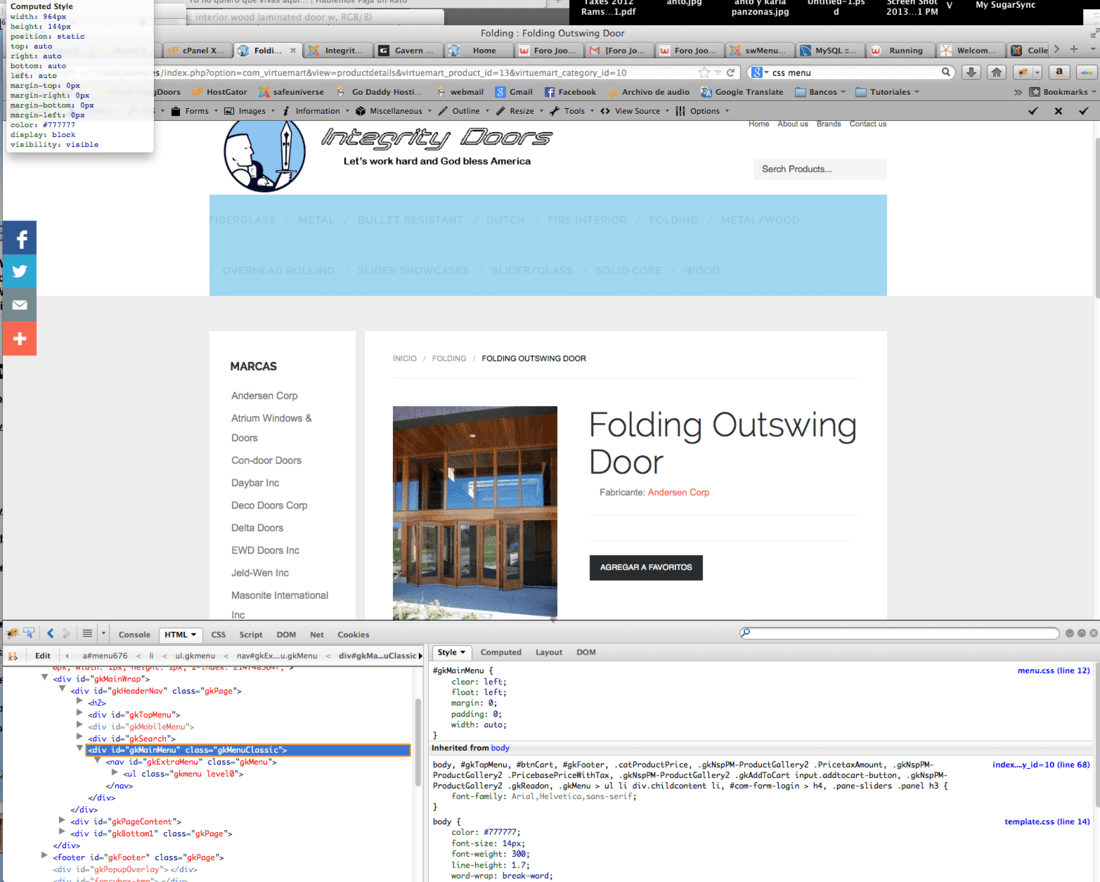Open more sharing options plus icon

pyautogui.click(x=20, y=339)
